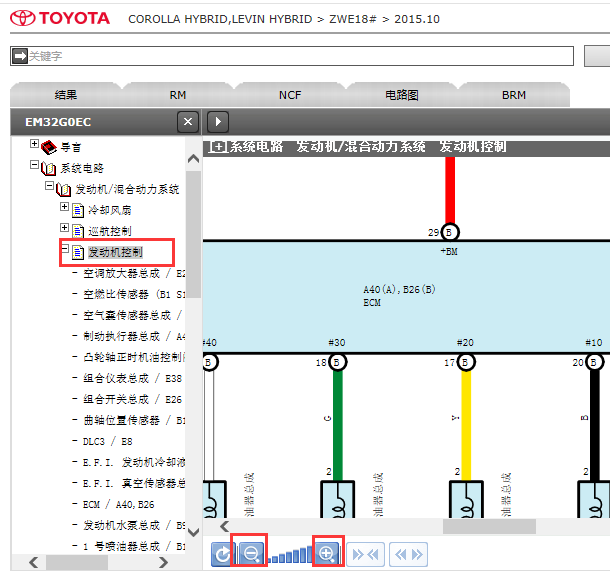Collapse the 系统电路 tree node
Image resolution: width=610 pixels, height=579 pixels.
(34, 165)
